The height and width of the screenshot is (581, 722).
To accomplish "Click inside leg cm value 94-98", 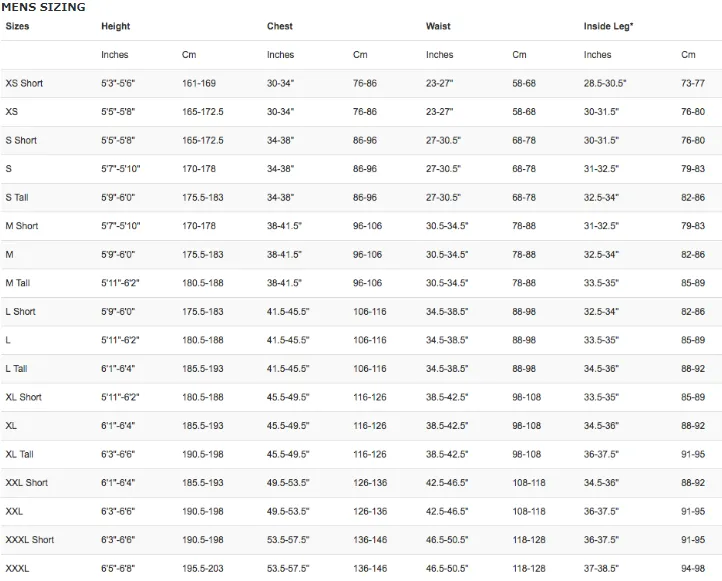I will pyautogui.click(x=693, y=569).
